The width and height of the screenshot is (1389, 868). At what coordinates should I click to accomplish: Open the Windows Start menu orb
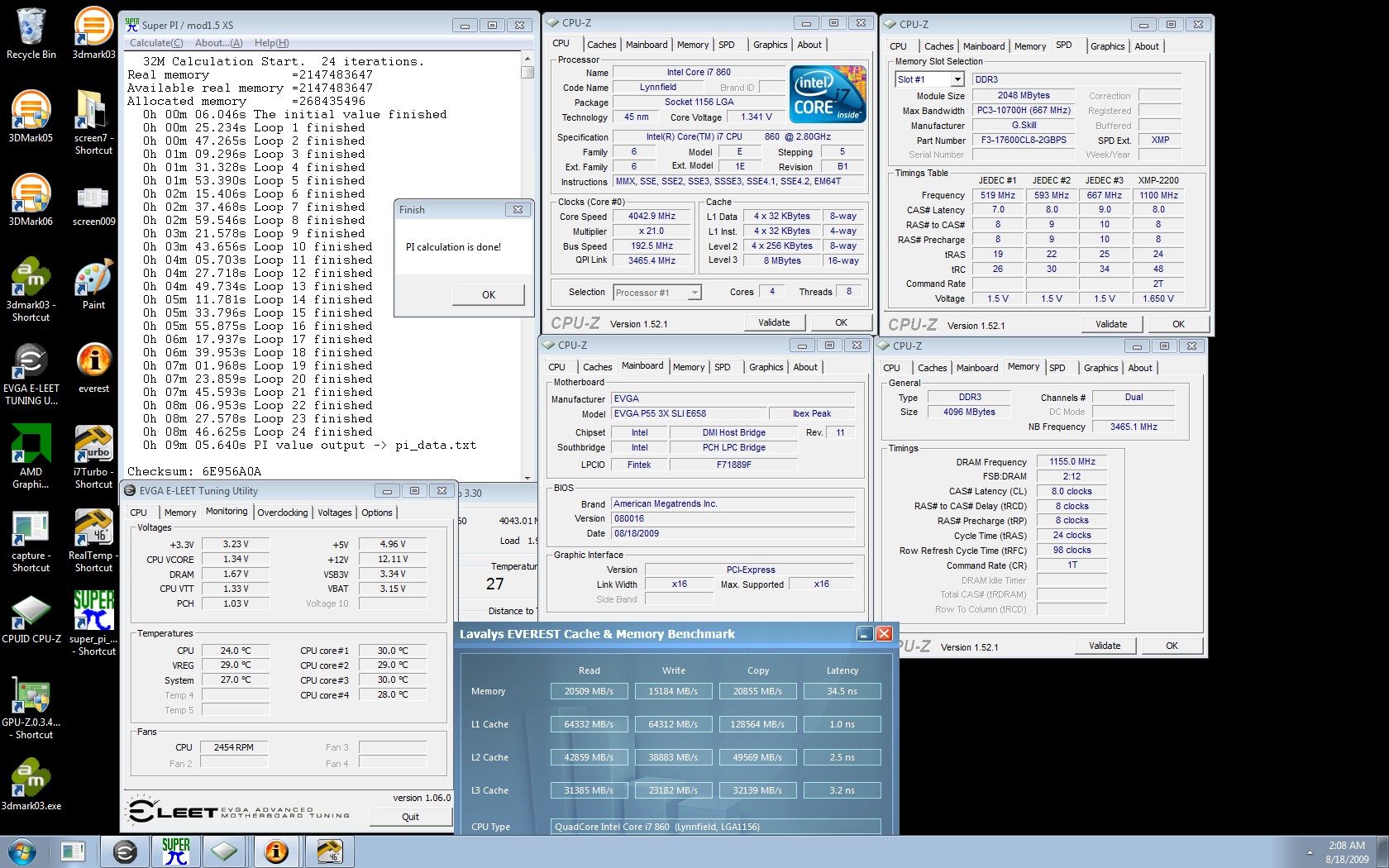[22, 851]
